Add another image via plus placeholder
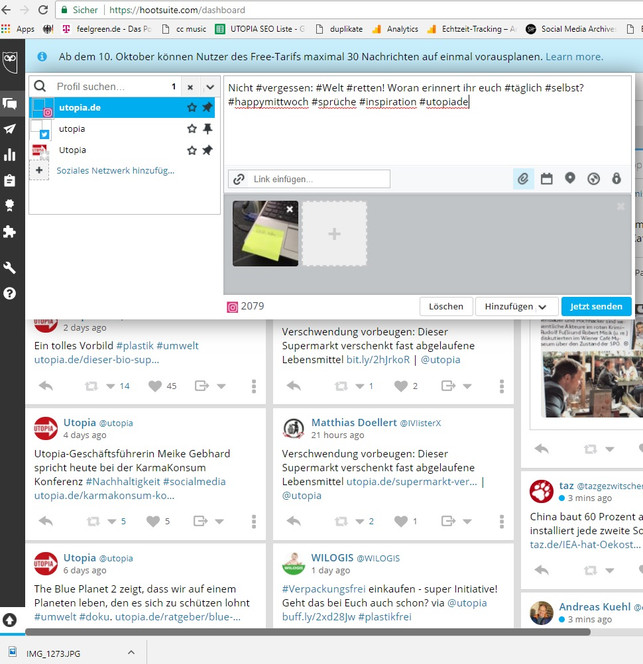The height and width of the screenshot is (664, 643). (334, 234)
